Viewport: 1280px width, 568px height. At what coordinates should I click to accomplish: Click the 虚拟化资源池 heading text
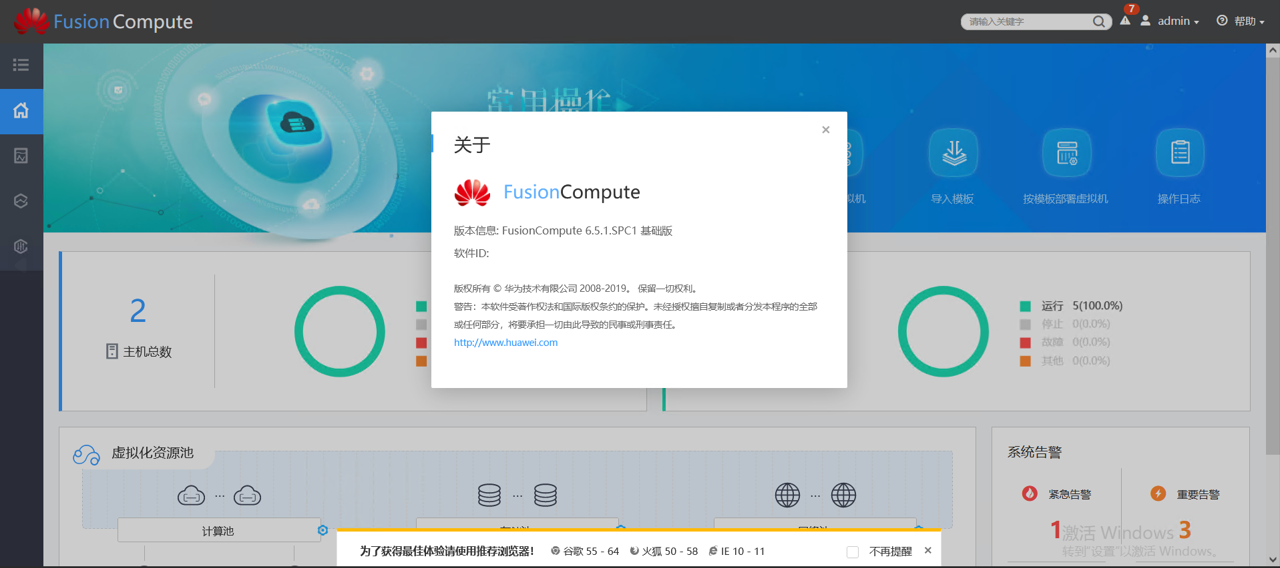(x=152, y=453)
